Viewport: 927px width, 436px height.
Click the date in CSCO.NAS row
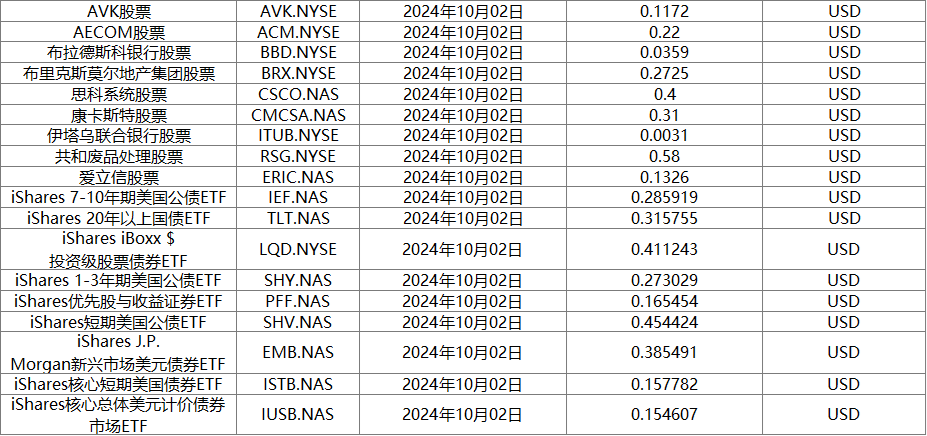tap(463, 94)
